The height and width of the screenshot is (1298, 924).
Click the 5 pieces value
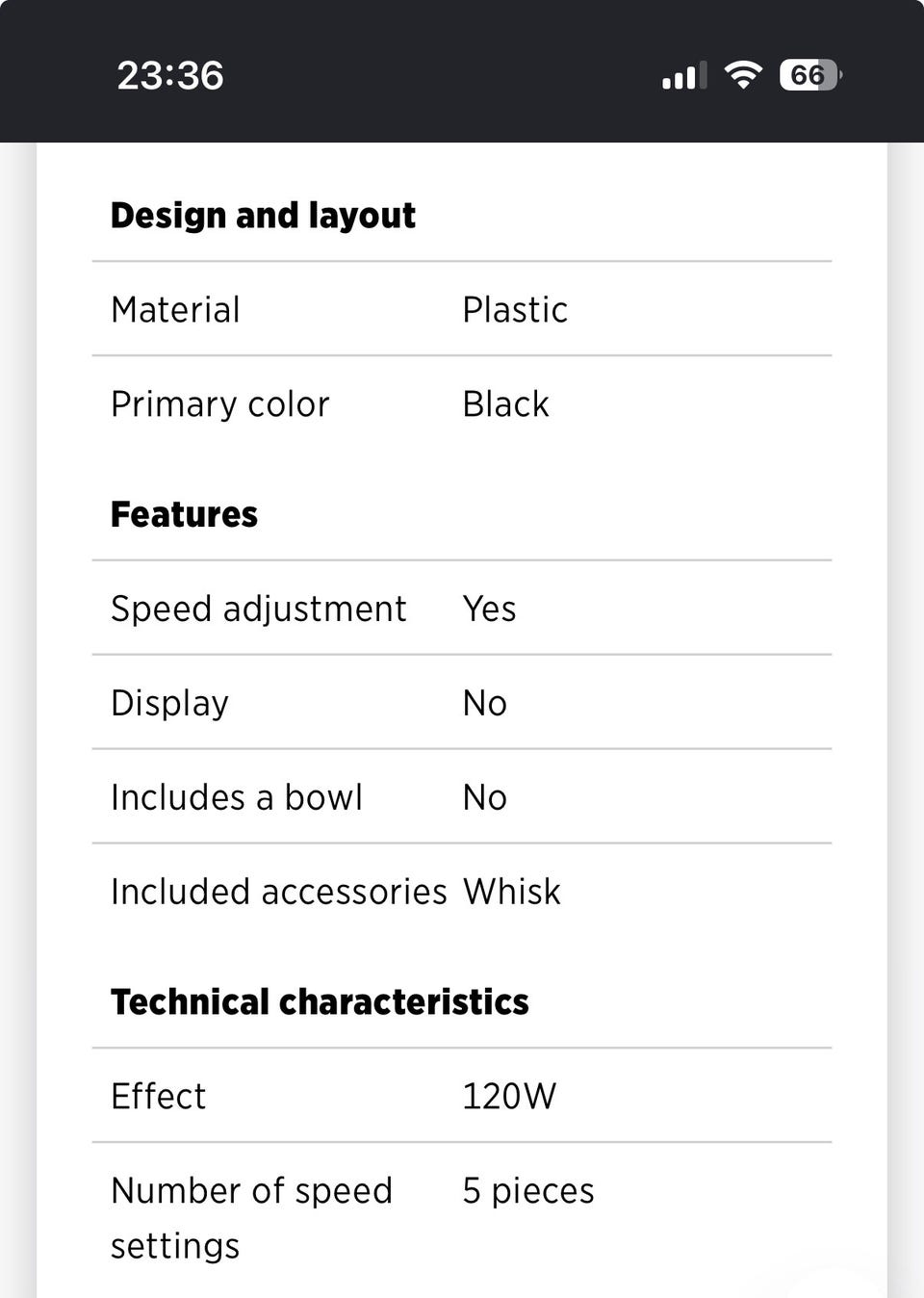[528, 1191]
